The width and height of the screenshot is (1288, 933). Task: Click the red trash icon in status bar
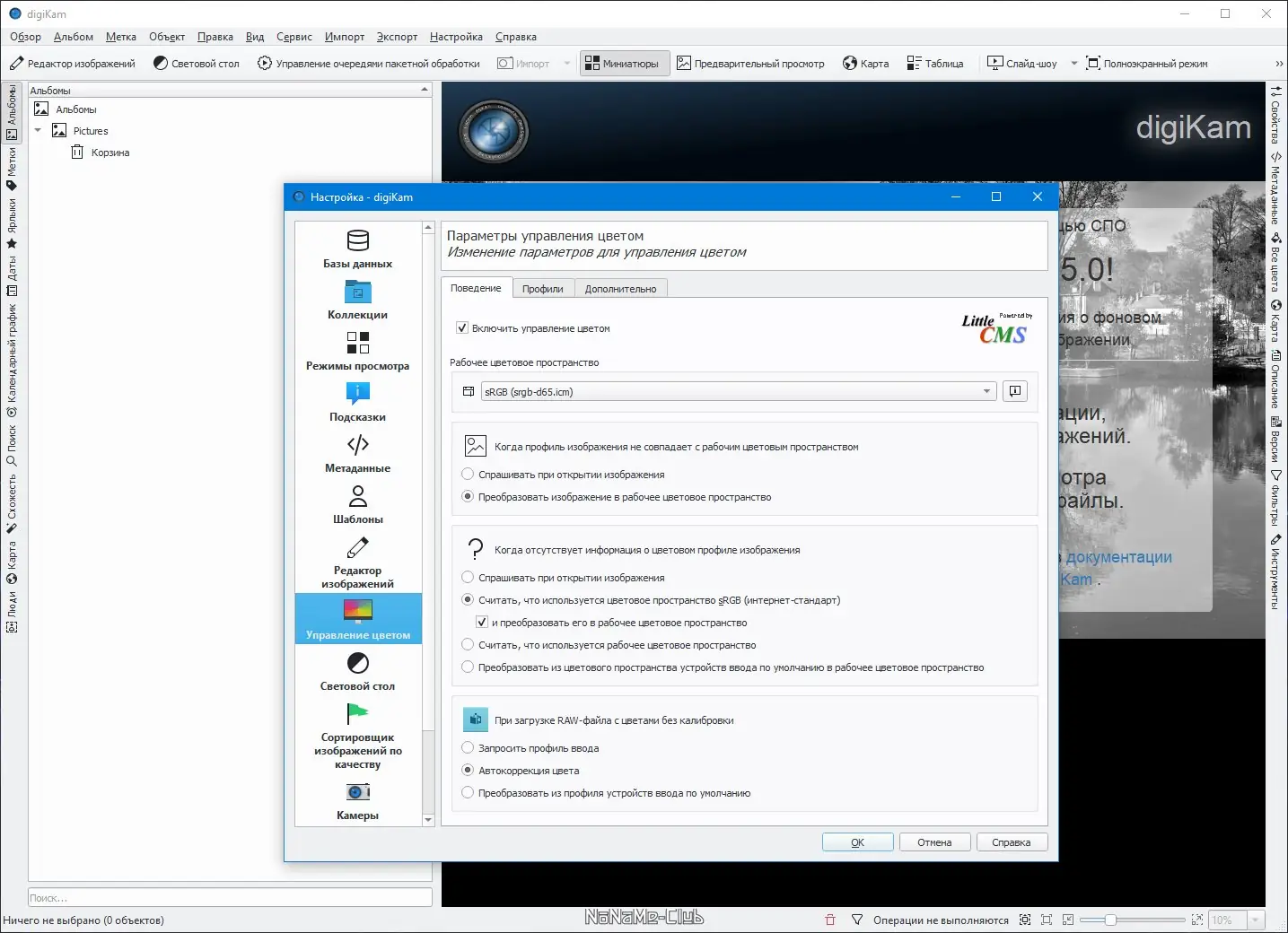pos(830,920)
